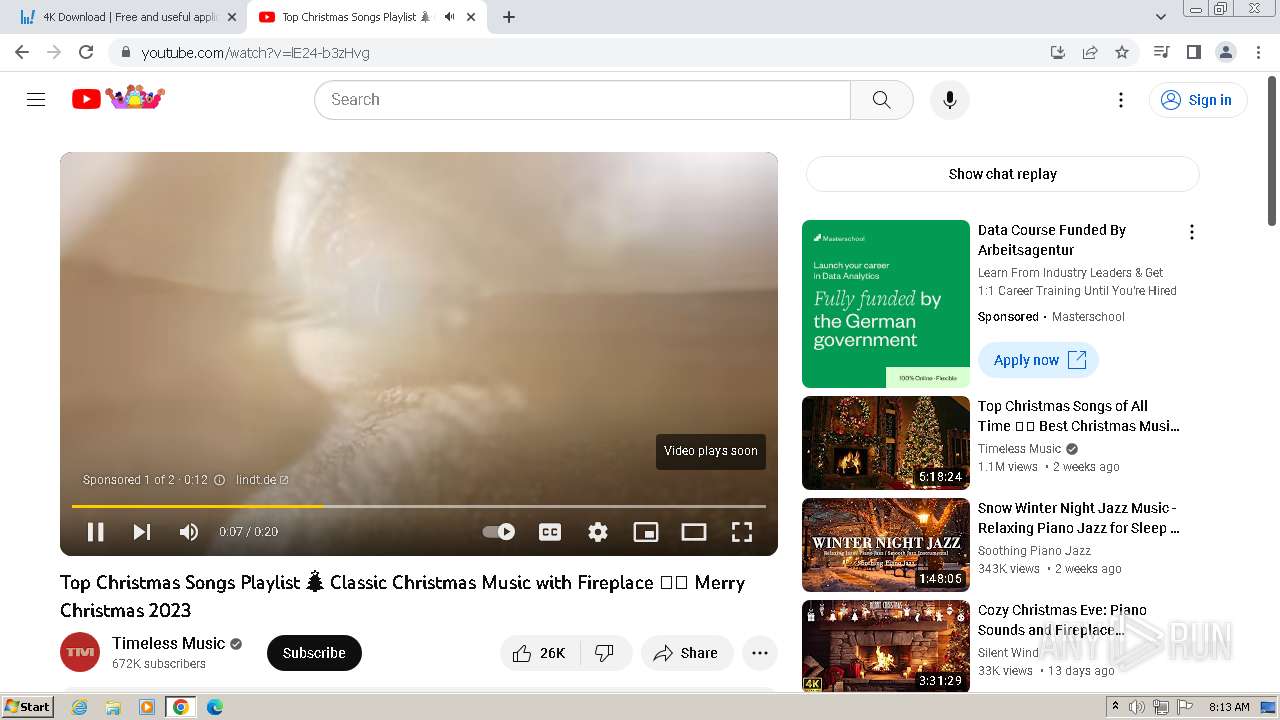Enable miniplayer mode

pos(646,532)
